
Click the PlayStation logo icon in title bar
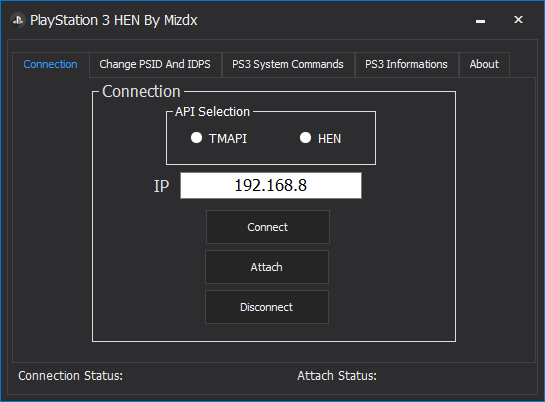click(18, 20)
